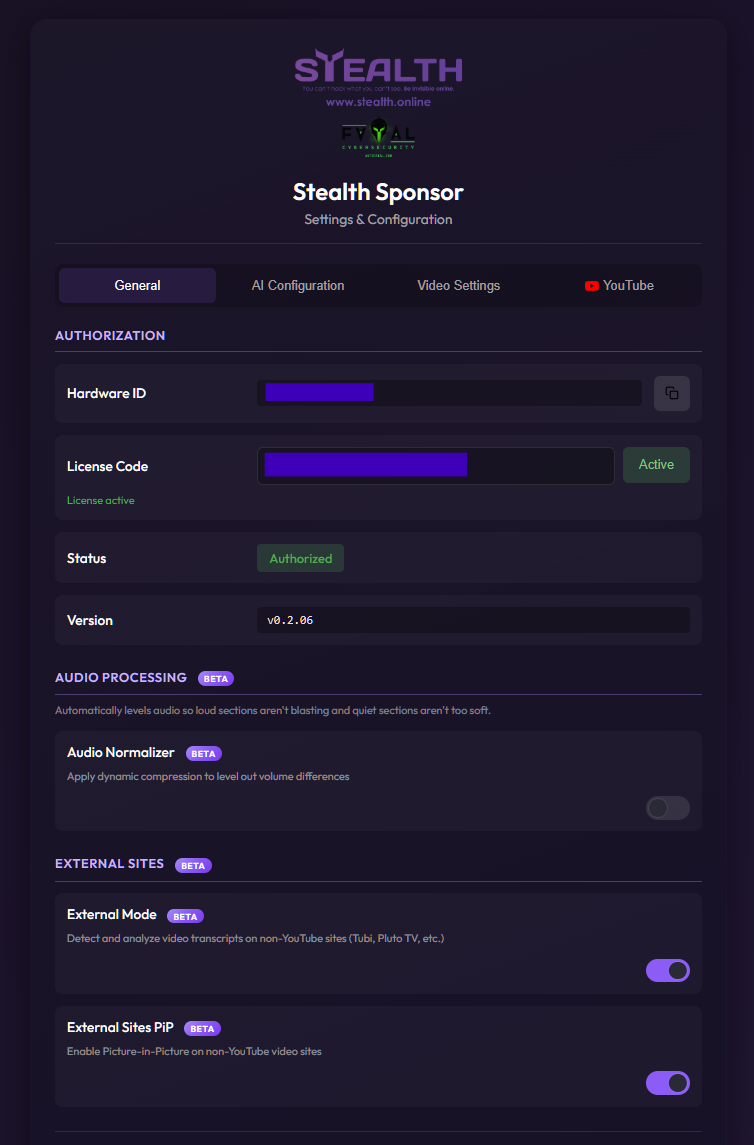Click the cybersecurity sponsor logo
Viewport: 754px width, 1145px height.
[x=378, y=136]
